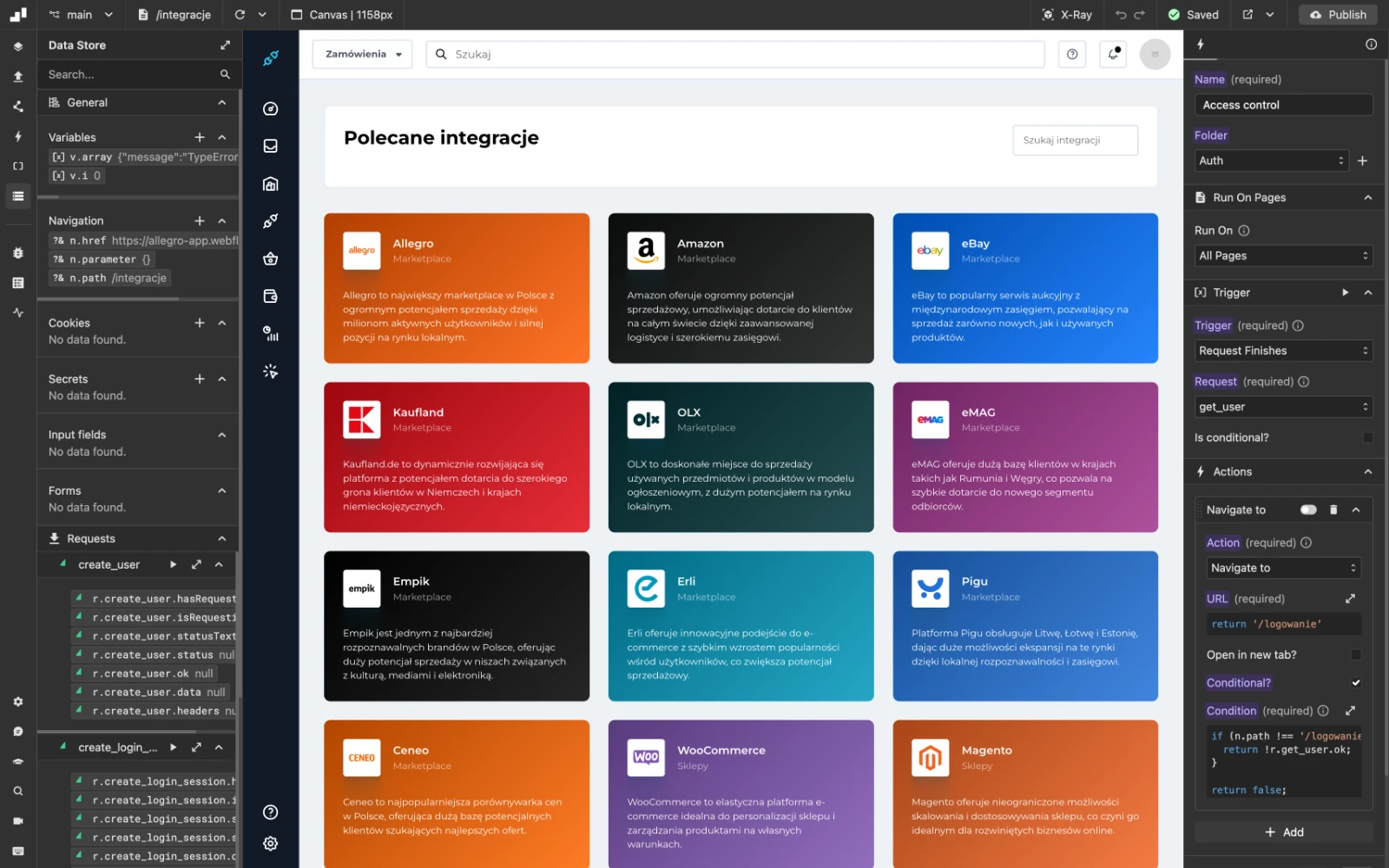Open the /integracje page selector

174,15
